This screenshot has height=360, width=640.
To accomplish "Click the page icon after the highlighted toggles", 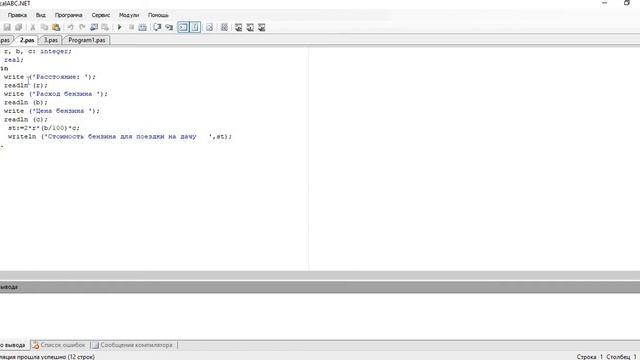I will click(209, 27).
